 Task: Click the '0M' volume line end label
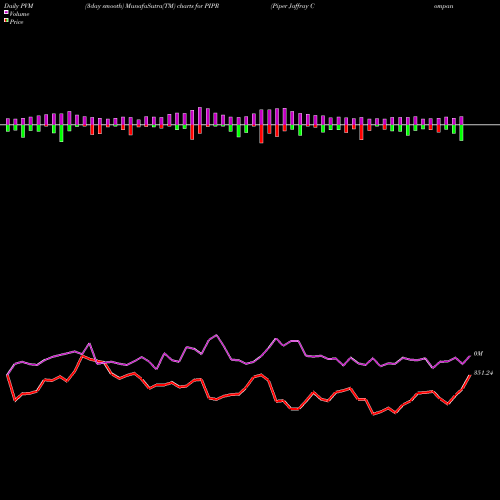478,354
